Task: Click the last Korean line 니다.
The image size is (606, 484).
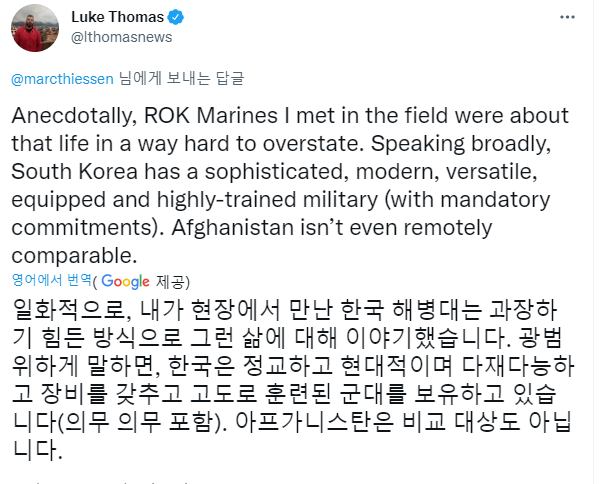Action: point(37,450)
